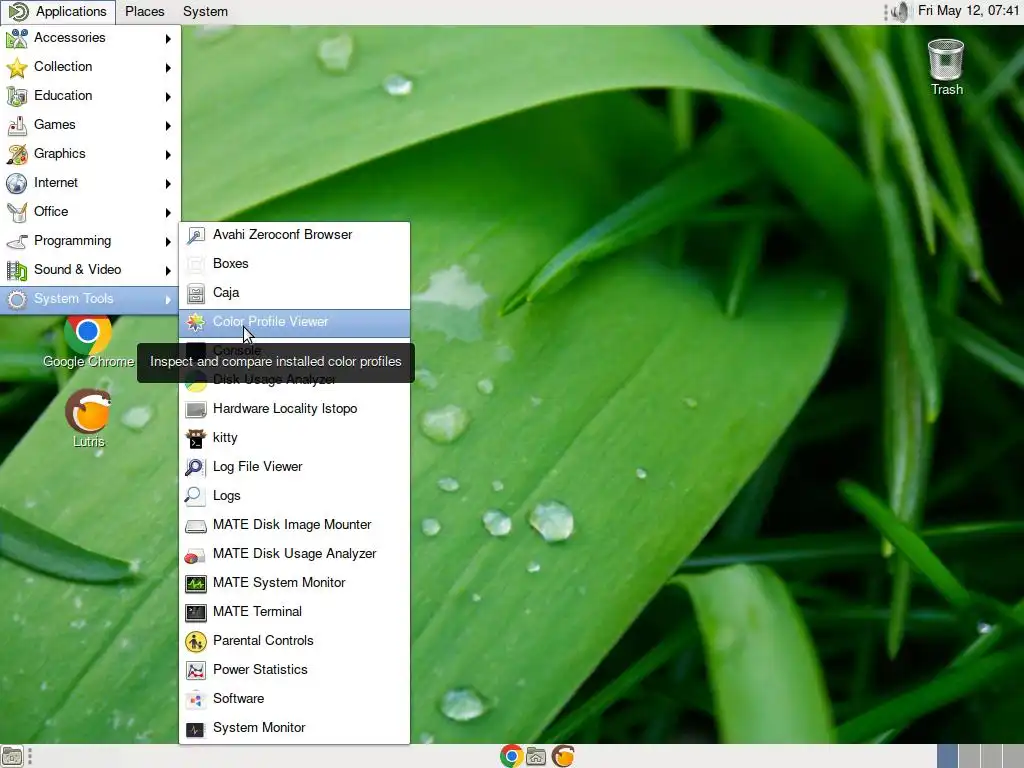The image size is (1024, 768).
Task: Expand the Programming submenu arrow
Action: coord(168,242)
